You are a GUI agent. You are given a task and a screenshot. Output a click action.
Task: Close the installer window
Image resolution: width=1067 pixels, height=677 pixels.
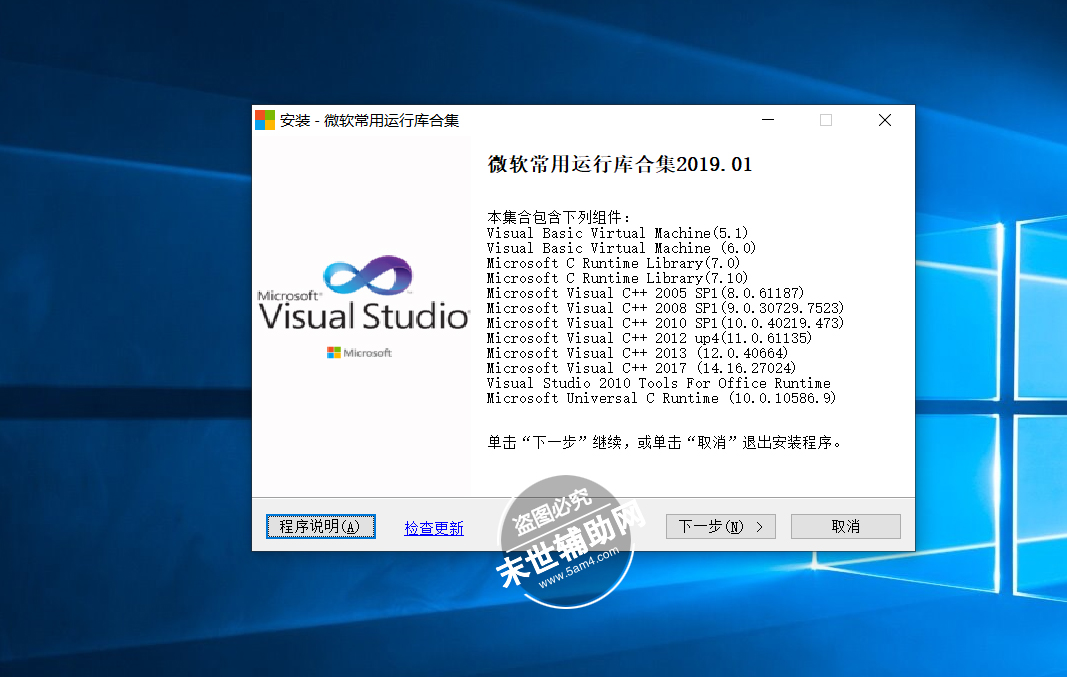click(x=885, y=120)
